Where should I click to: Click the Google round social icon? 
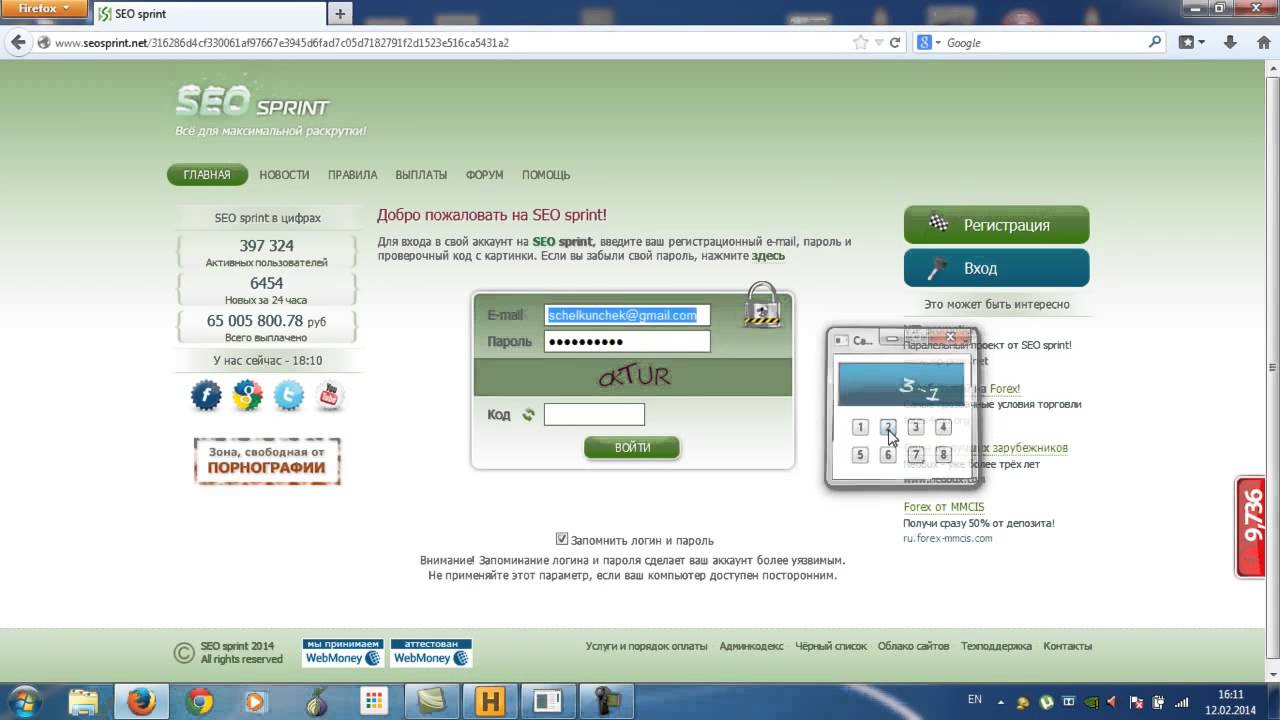tap(247, 396)
